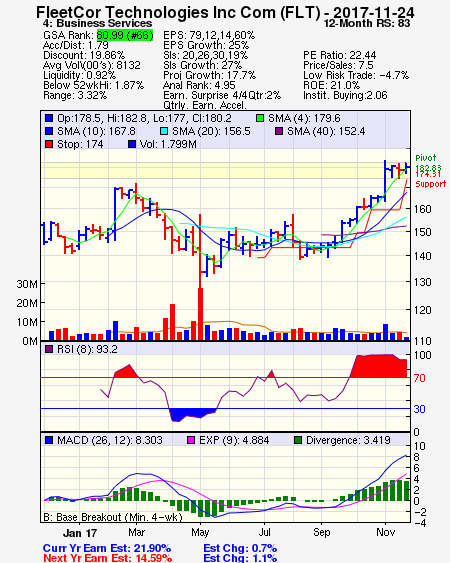Image resolution: width=450 pixels, height=563 pixels.
Task: Click 'Curr Yr Earn Est: 21.90%' text
Action: 107,548
